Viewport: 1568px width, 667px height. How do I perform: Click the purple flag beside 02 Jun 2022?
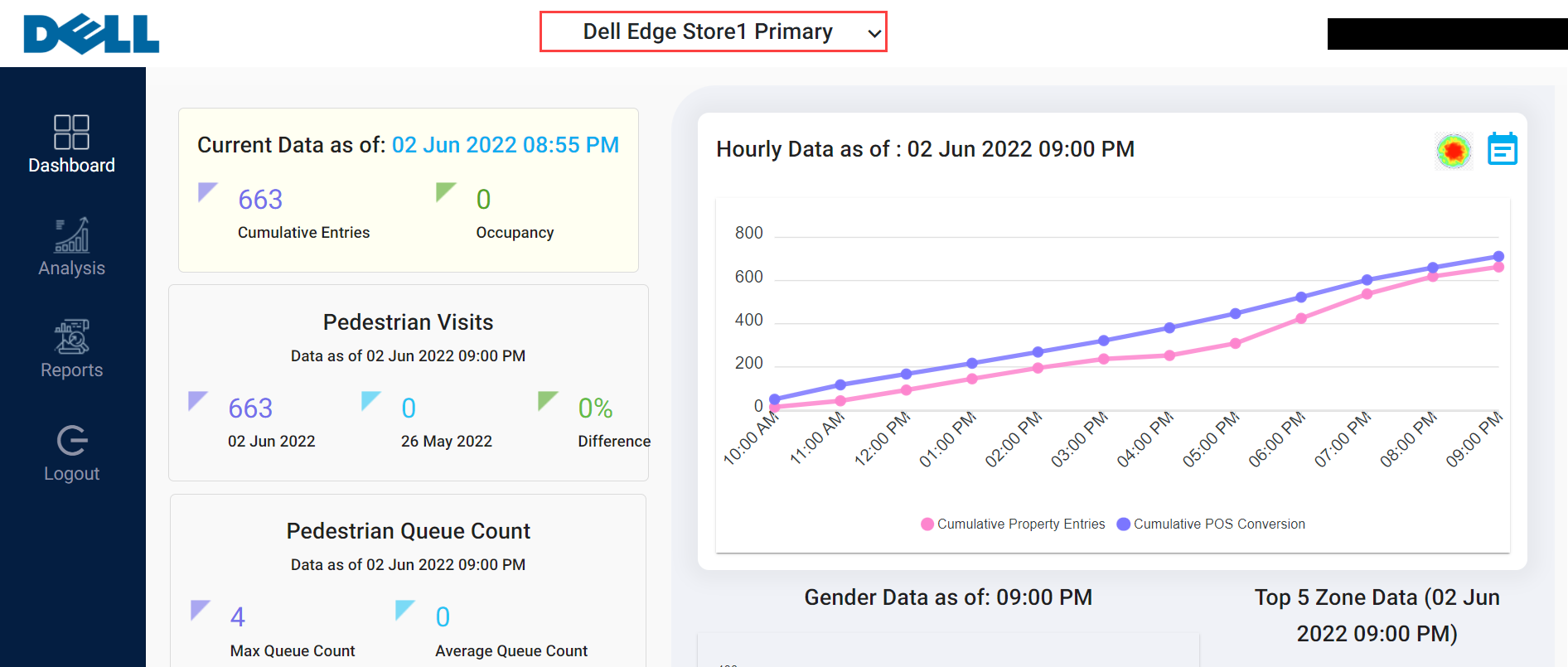[197, 401]
